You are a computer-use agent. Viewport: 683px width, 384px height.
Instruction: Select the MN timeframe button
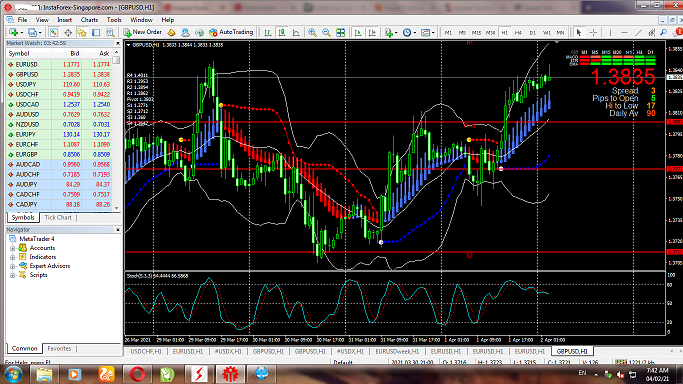pyautogui.click(x=561, y=33)
